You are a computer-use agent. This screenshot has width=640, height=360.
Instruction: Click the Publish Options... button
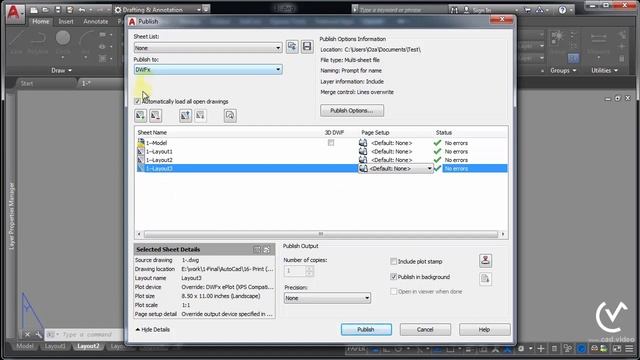click(352, 111)
